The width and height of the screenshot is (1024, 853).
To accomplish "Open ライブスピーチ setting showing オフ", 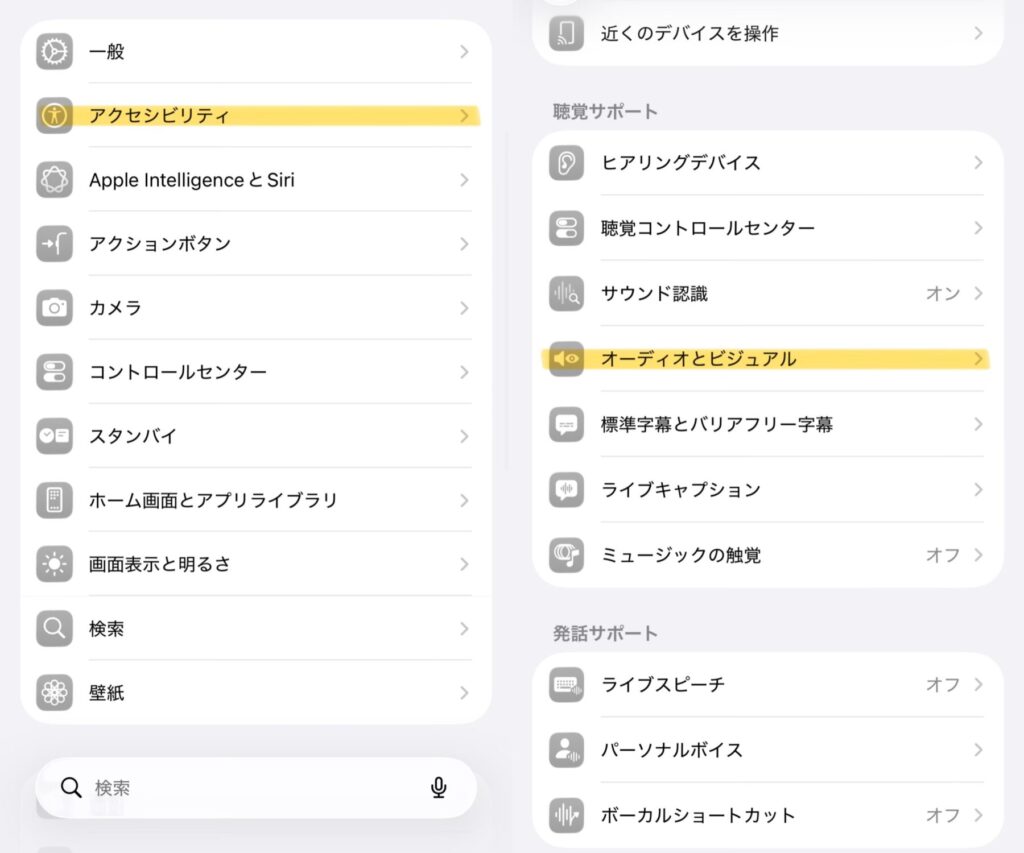I will (x=941, y=685).
